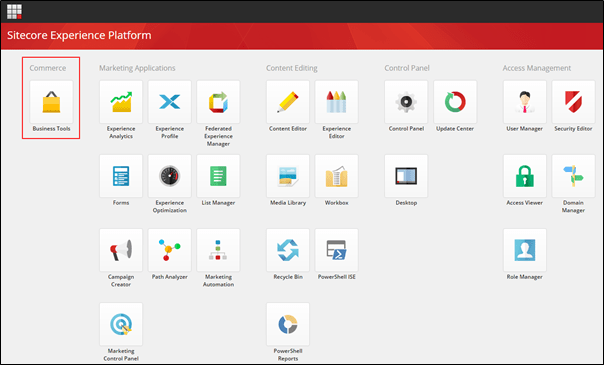Viewport: 604px width, 365px height.
Task: Click the Marketing Applications heading
Action: pos(137,68)
